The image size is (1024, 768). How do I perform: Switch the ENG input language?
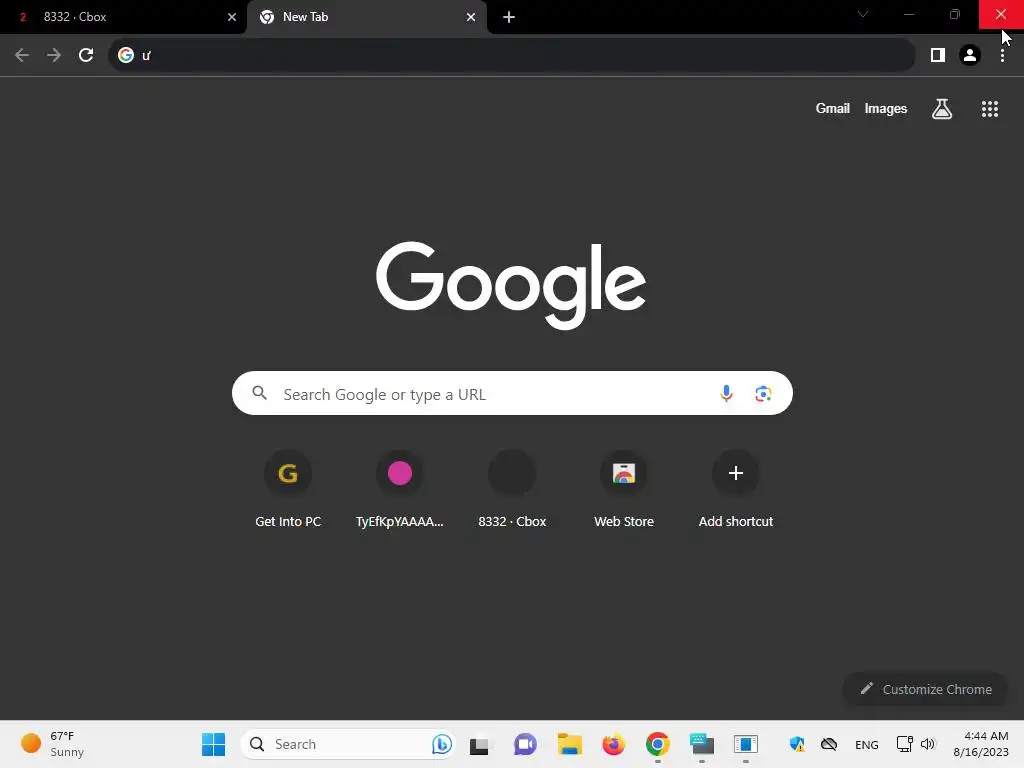point(867,745)
